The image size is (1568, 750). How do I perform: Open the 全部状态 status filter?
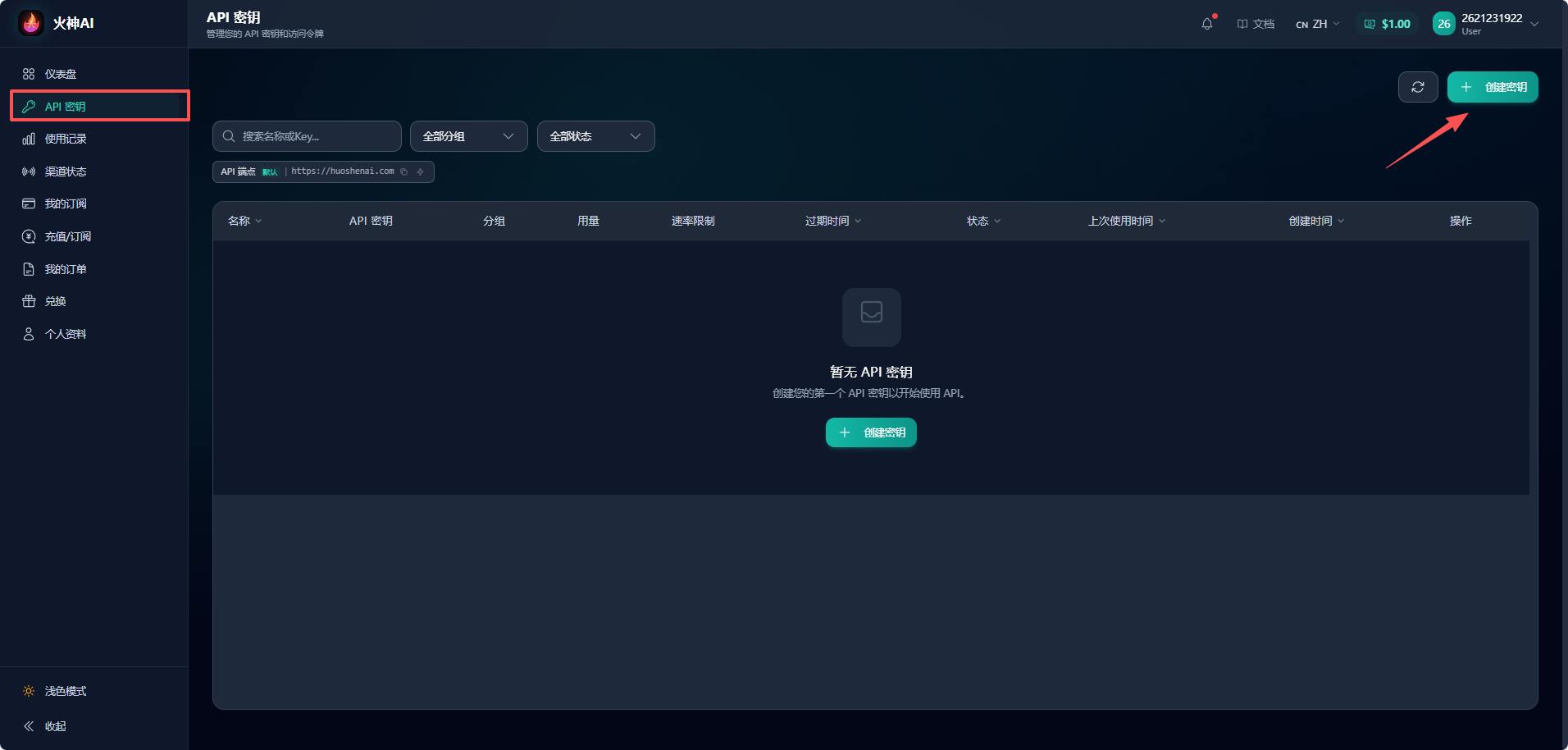pos(596,136)
